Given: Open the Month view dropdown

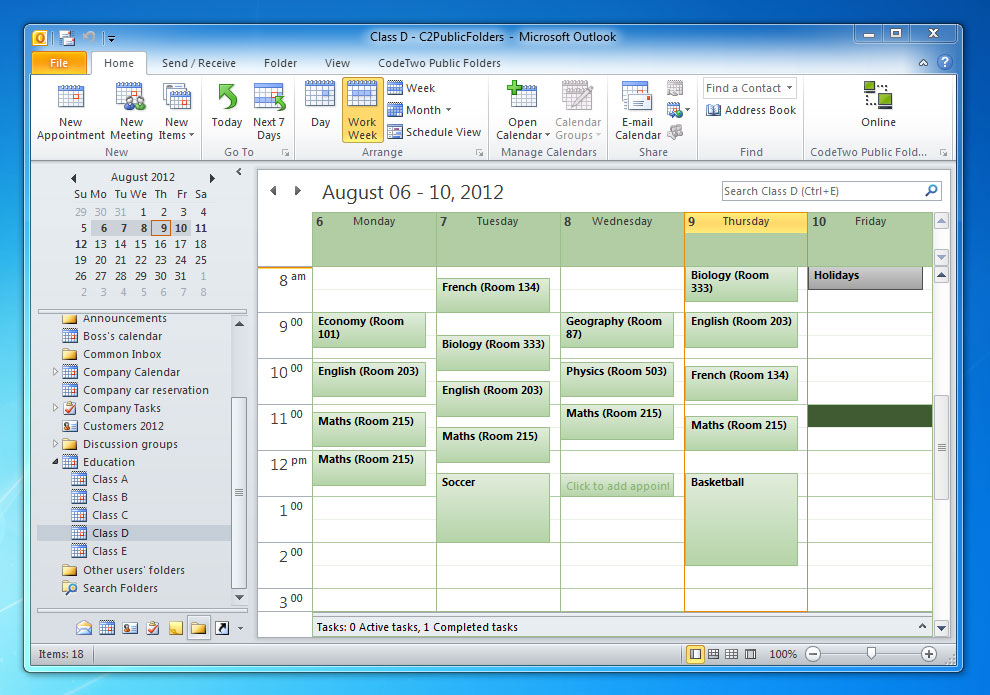Looking at the screenshot, I should click(x=420, y=110).
